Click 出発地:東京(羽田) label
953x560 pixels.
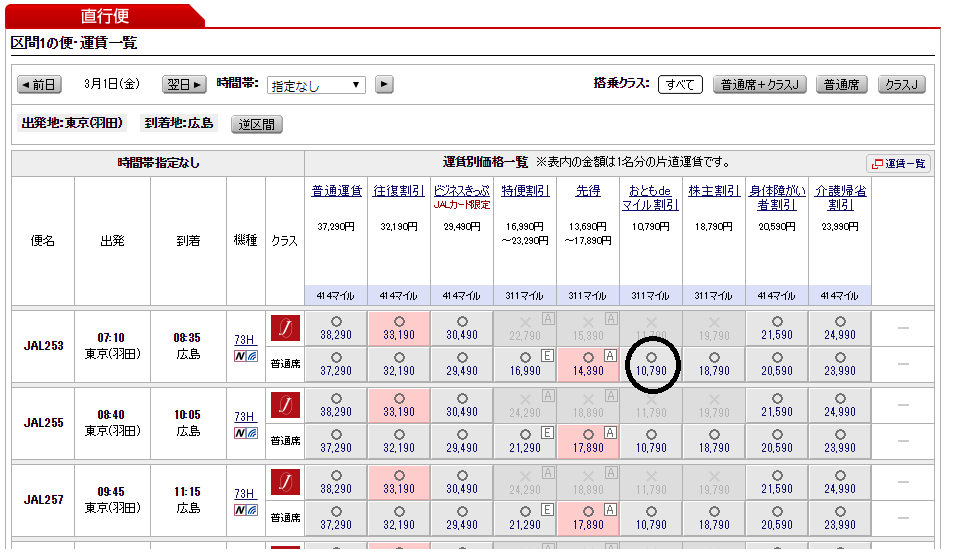click(72, 123)
